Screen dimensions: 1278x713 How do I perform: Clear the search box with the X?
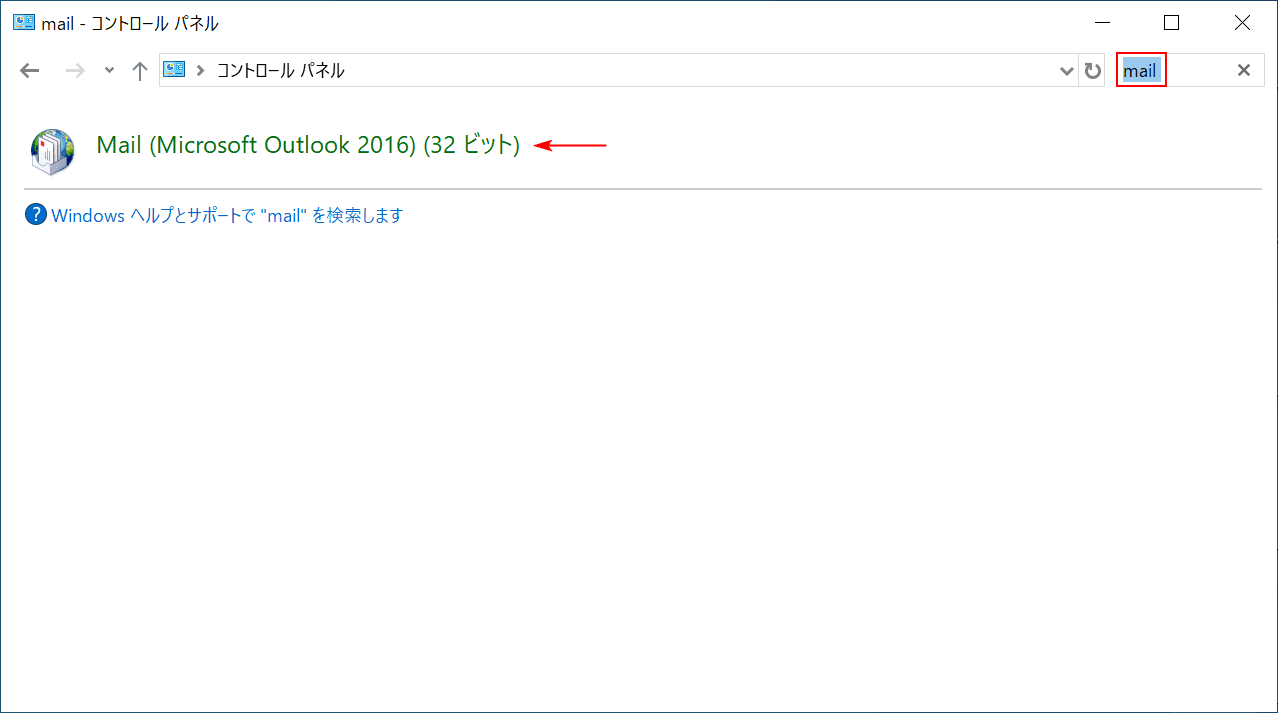tap(1244, 70)
